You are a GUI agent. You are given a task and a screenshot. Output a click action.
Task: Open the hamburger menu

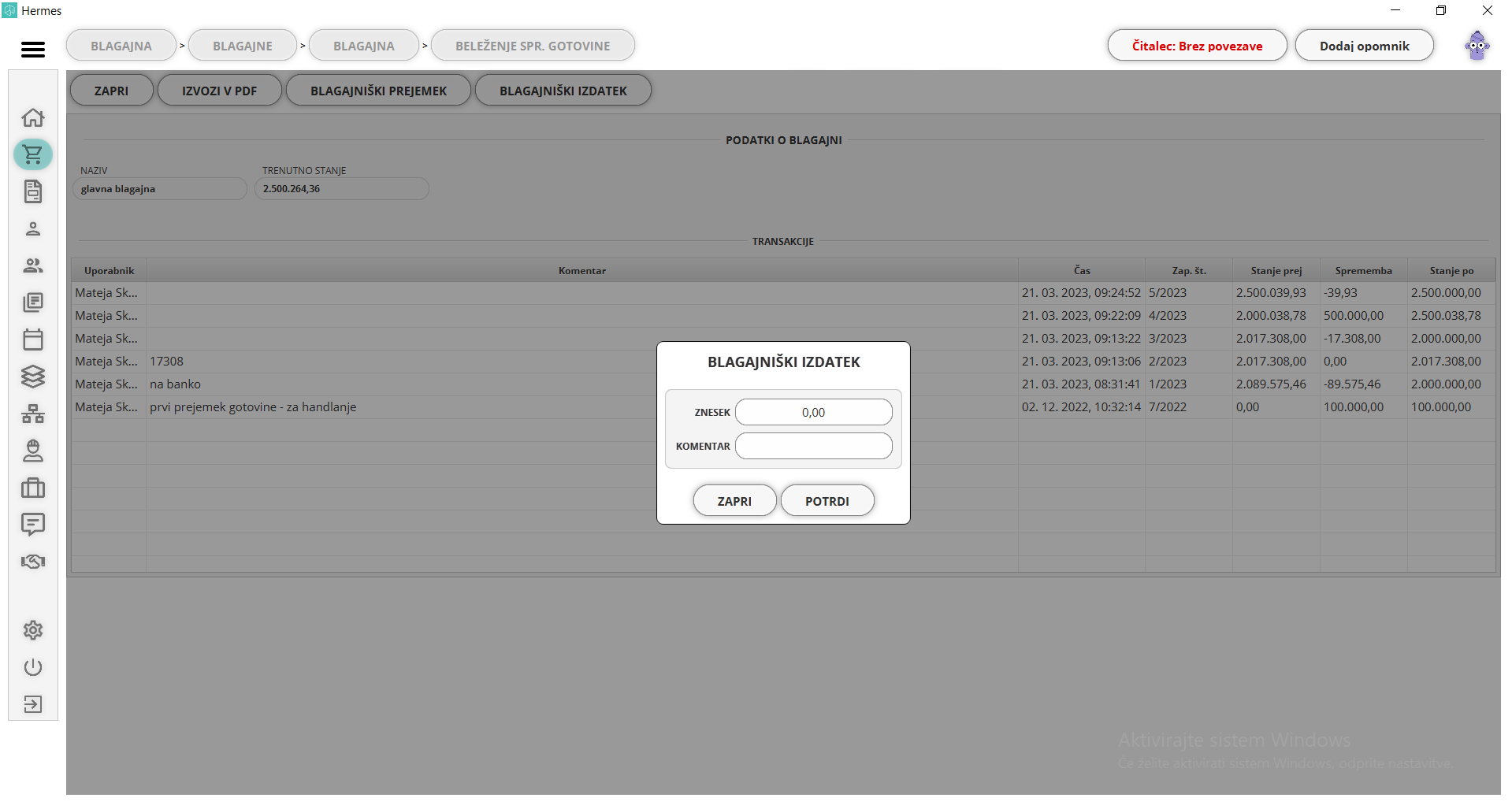32,50
